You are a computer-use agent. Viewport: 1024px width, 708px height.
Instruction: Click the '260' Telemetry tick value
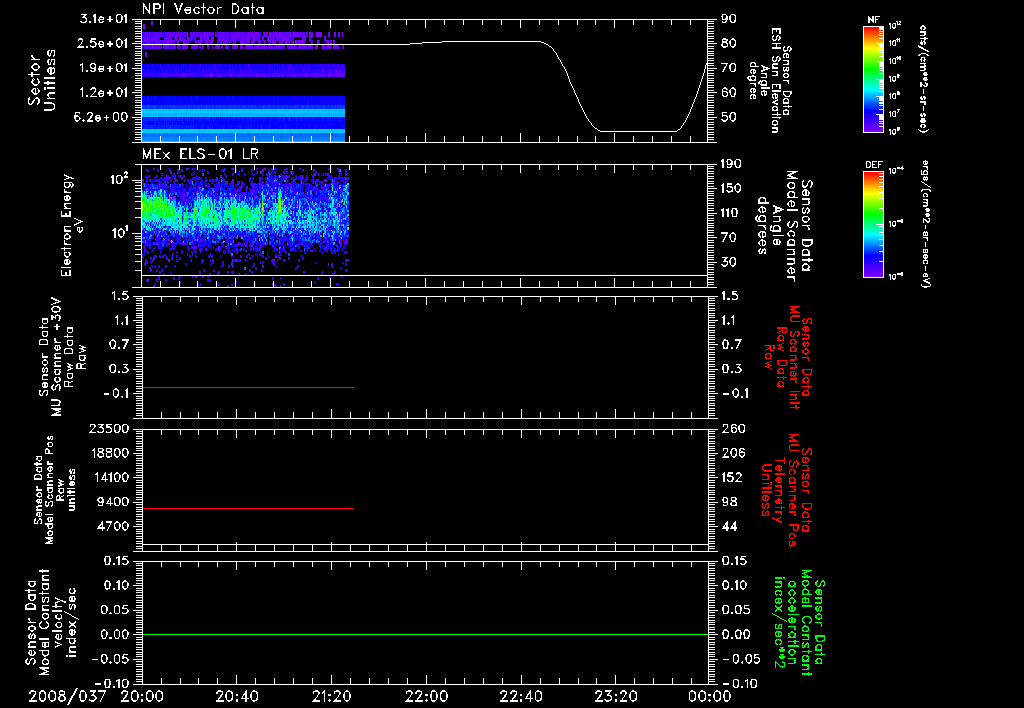pos(733,428)
